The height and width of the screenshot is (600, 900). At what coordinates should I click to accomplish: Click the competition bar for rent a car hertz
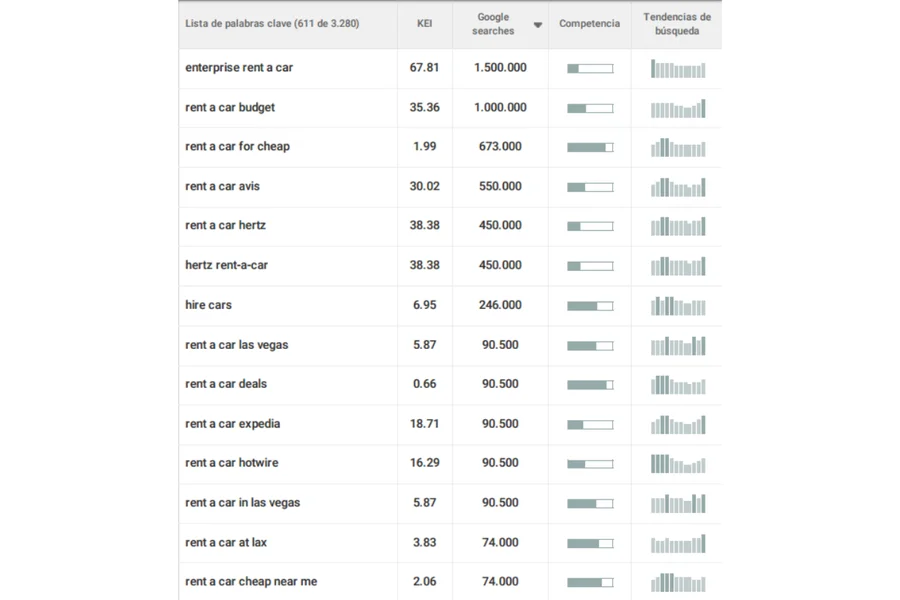pos(590,226)
